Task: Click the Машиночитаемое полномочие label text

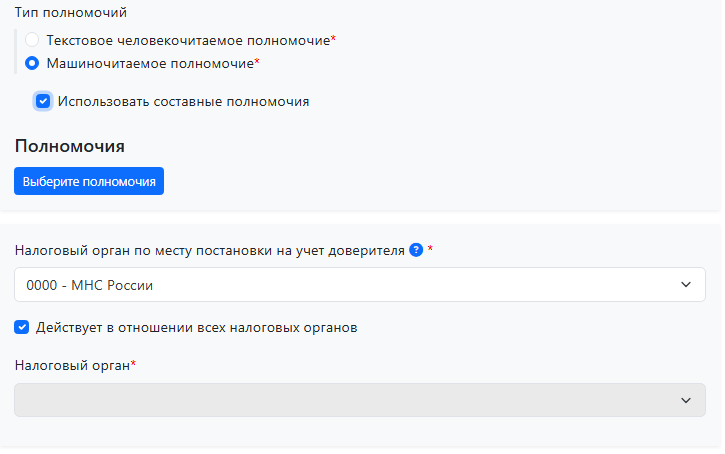Action: click(149, 63)
